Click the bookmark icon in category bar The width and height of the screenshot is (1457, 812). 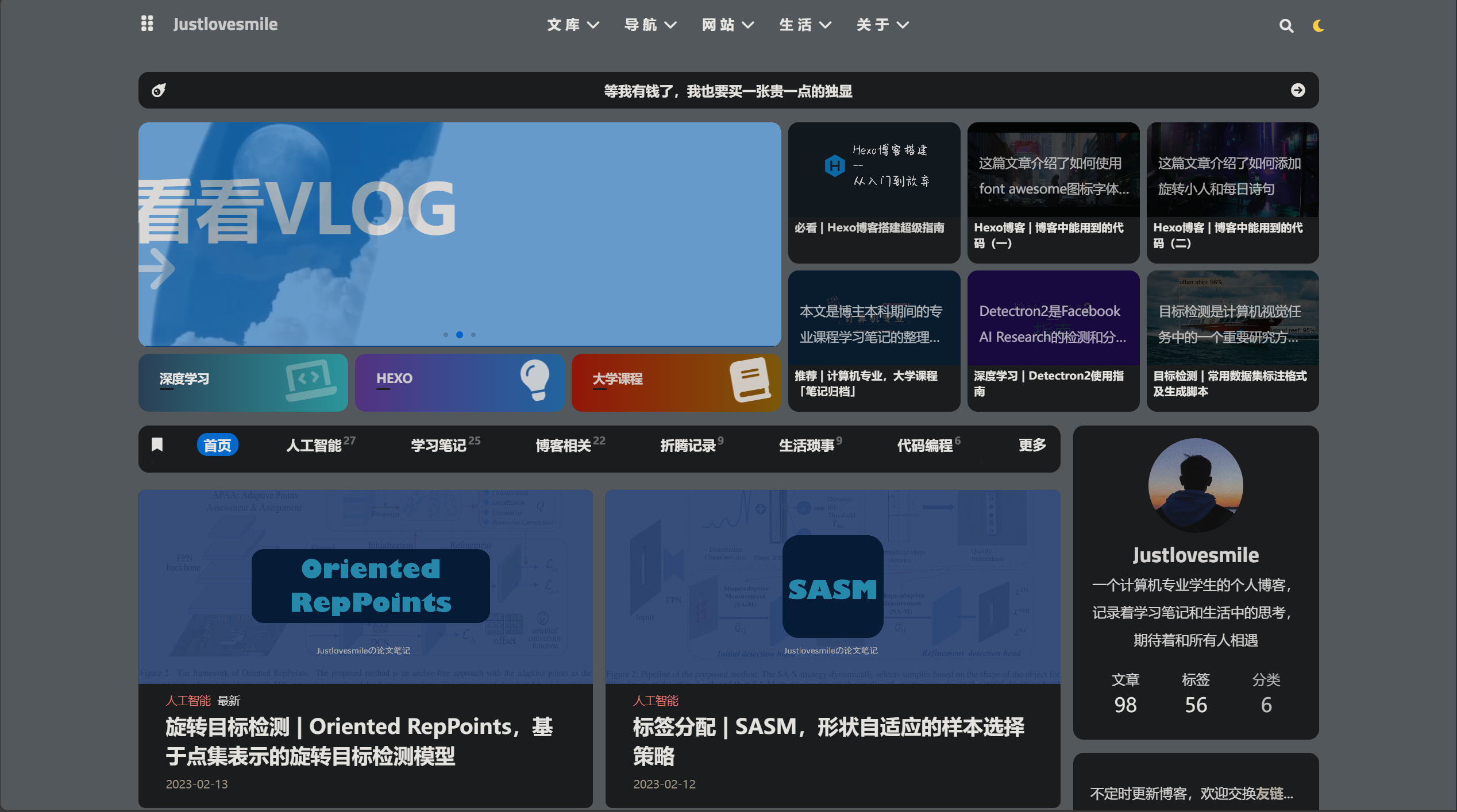157,444
